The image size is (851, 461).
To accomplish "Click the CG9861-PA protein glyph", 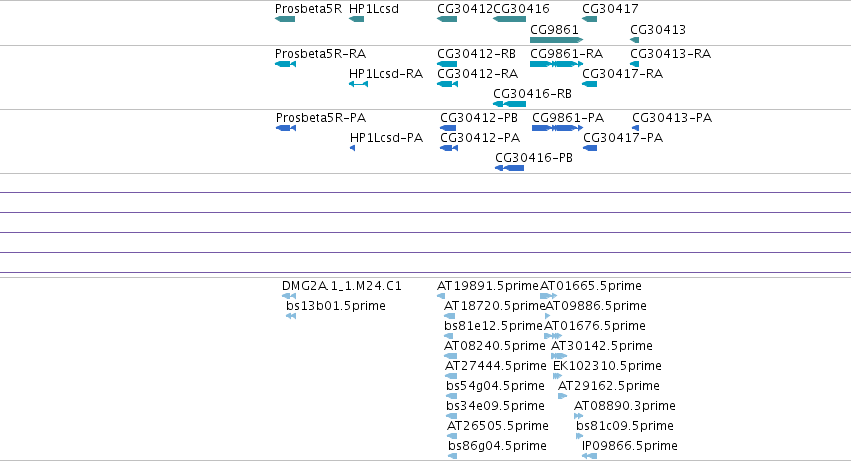I will click(x=557, y=128).
